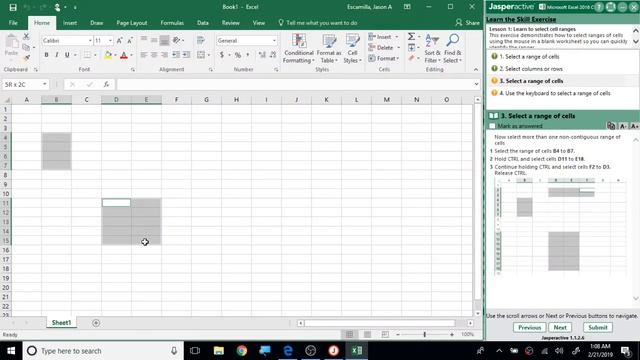Open Conditional Formatting menu
The width and height of the screenshot is (640, 360).
click(299, 49)
